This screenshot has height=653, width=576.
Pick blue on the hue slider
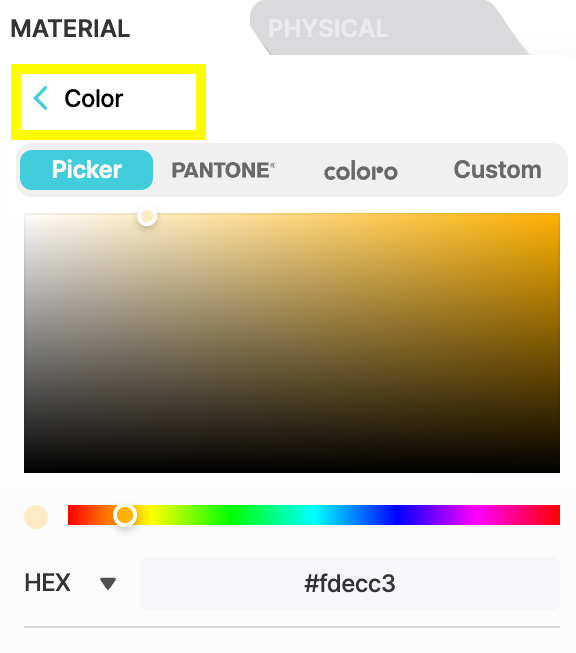click(x=396, y=515)
